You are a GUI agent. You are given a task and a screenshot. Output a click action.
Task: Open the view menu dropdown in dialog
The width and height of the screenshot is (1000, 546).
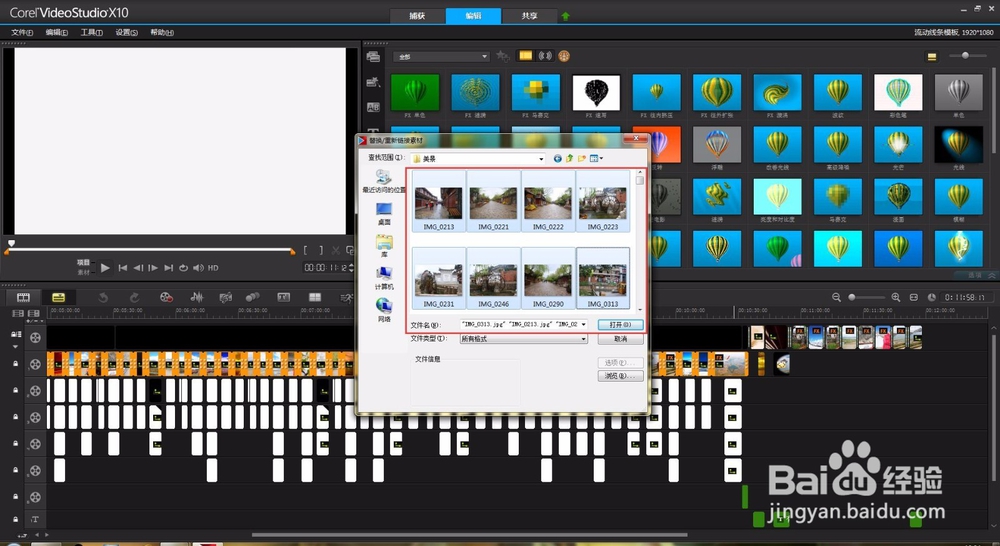(596, 158)
